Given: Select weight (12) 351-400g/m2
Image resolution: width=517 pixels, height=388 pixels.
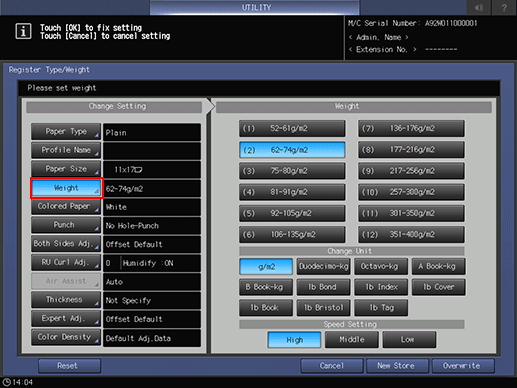Looking at the screenshot, I should (x=411, y=235).
